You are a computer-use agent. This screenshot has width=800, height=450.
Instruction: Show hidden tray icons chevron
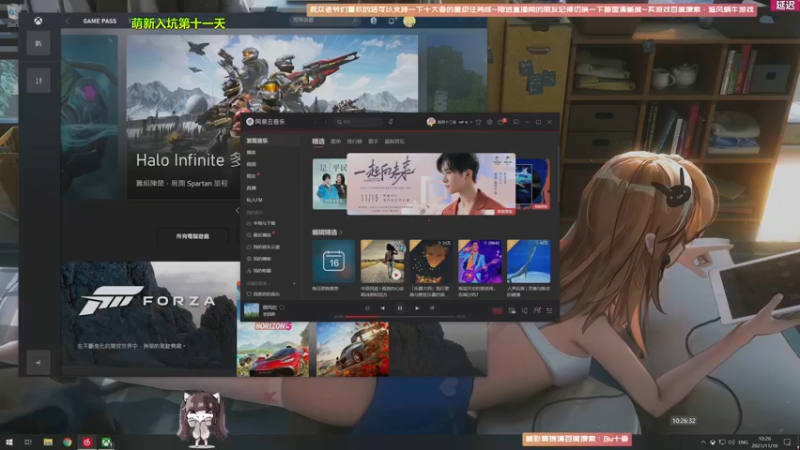703,442
